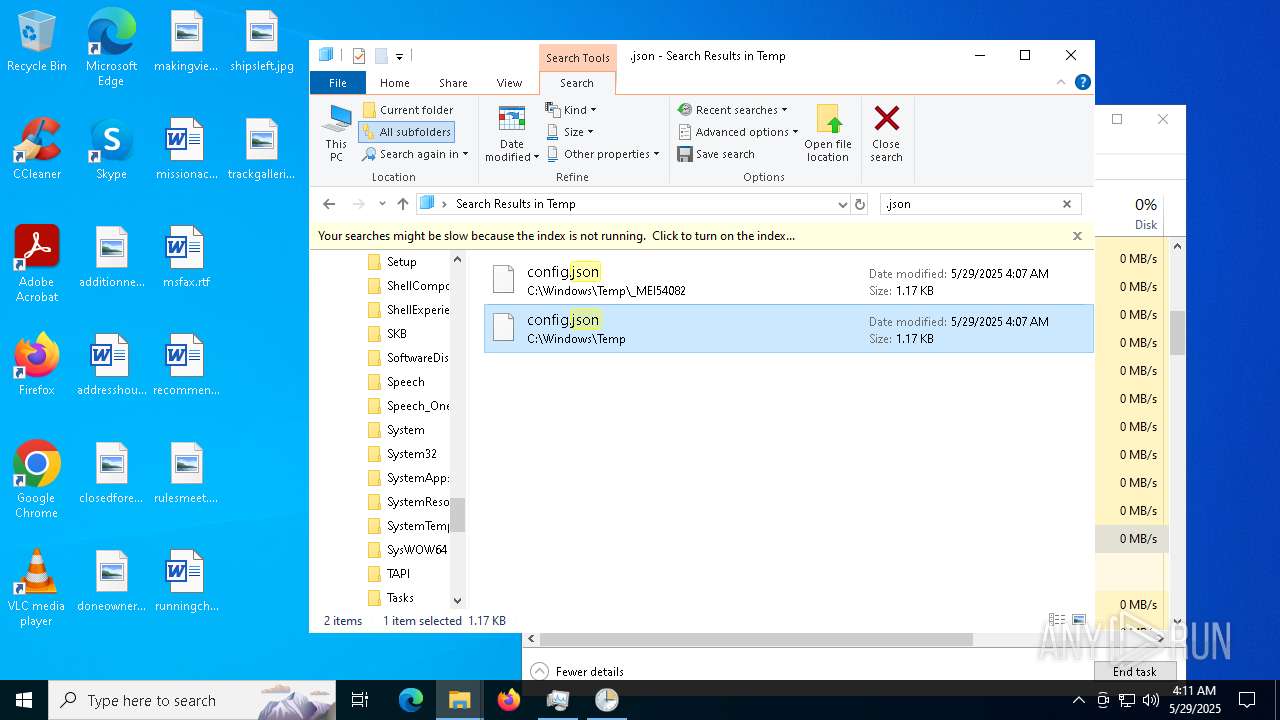Viewport: 1280px width, 720px height.
Task: Switch to details view icon
Action: point(1056,620)
